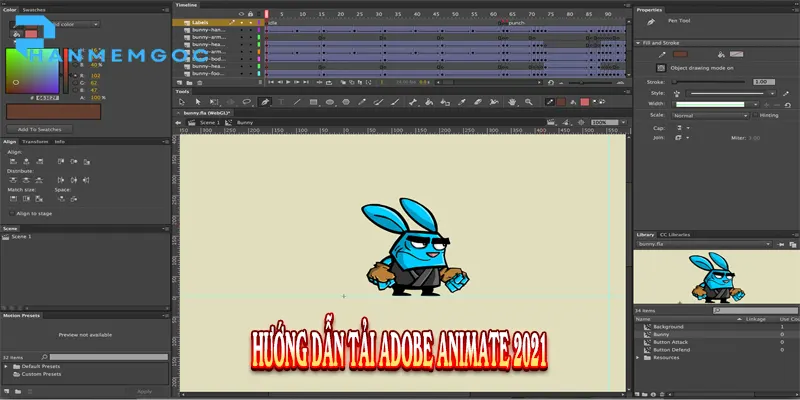Select the Rectangle tool

tap(313, 102)
